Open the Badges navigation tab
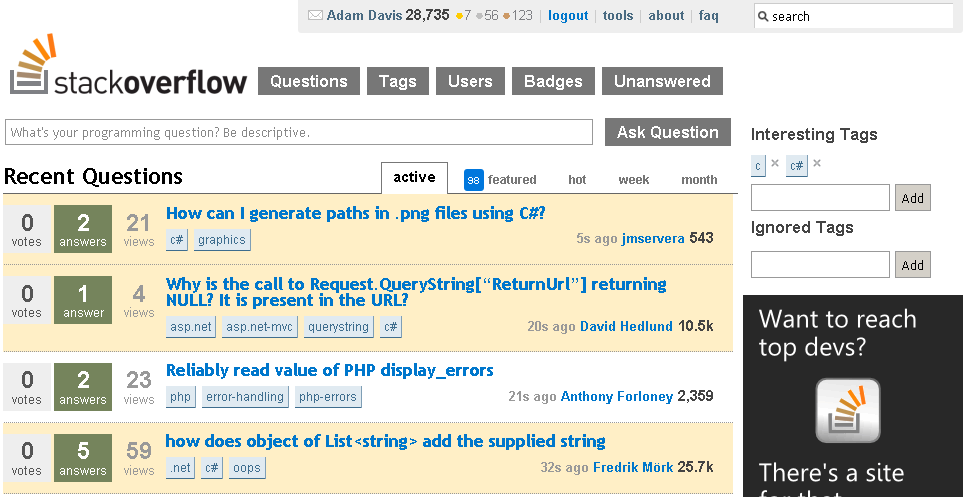The image size is (966, 497). [x=553, y=81]
